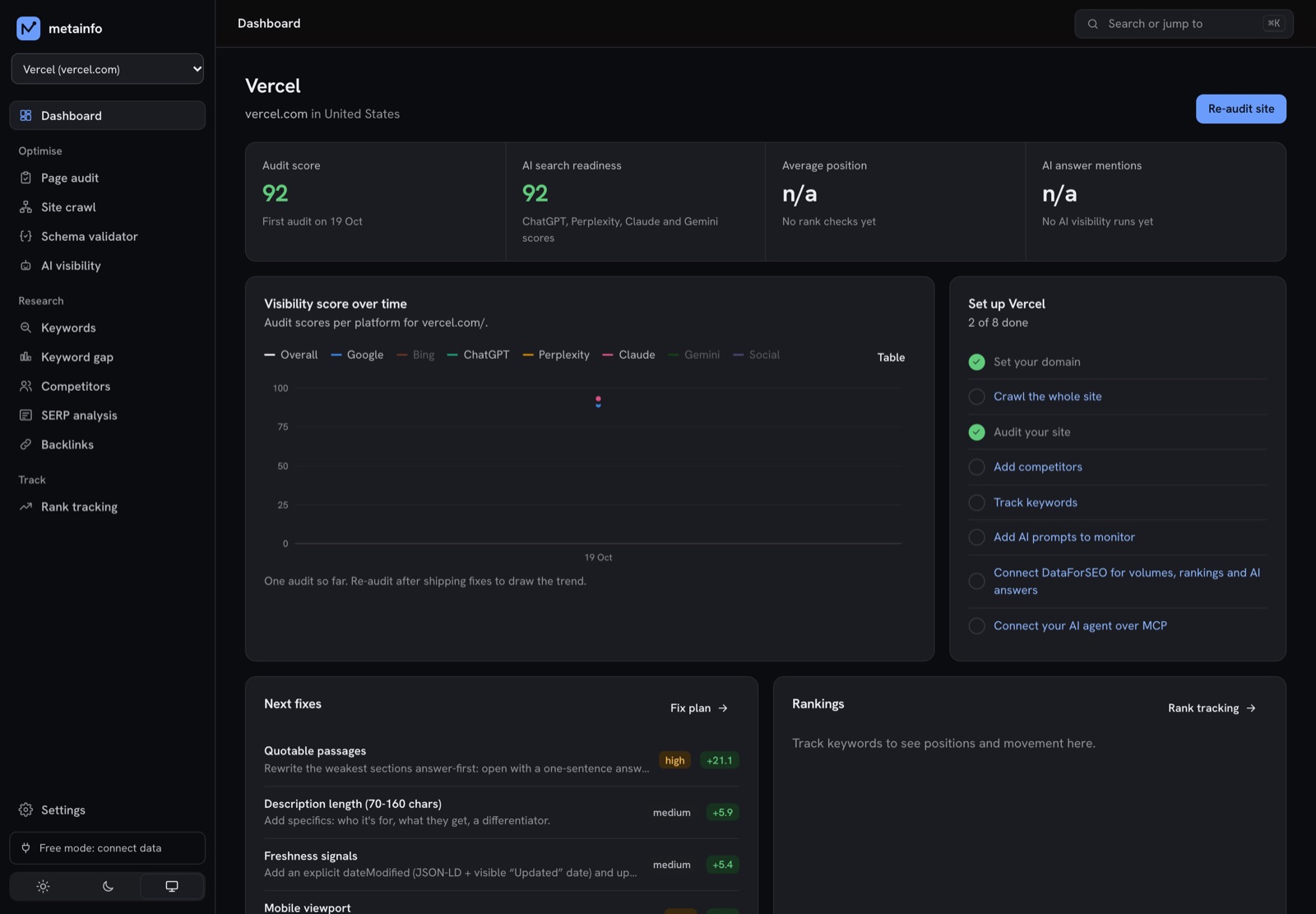
Task: Open Add AI prompts to monitor link
Action: [1063, 537]
